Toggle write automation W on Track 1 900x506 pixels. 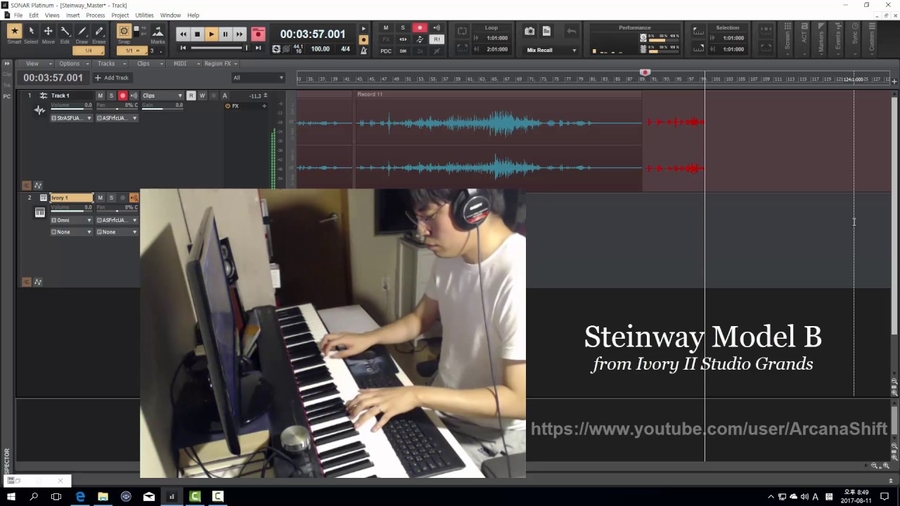point(202,96)
